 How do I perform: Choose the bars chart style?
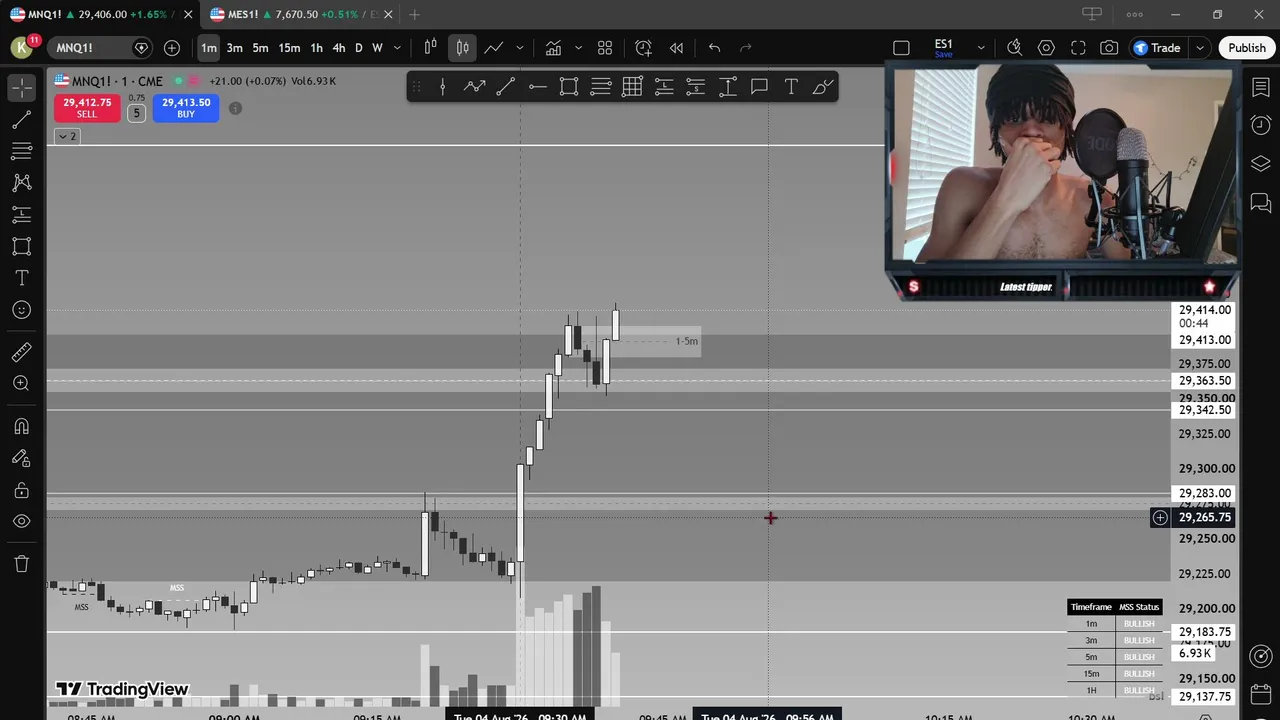pyautogui.click(x=431, y=48)
